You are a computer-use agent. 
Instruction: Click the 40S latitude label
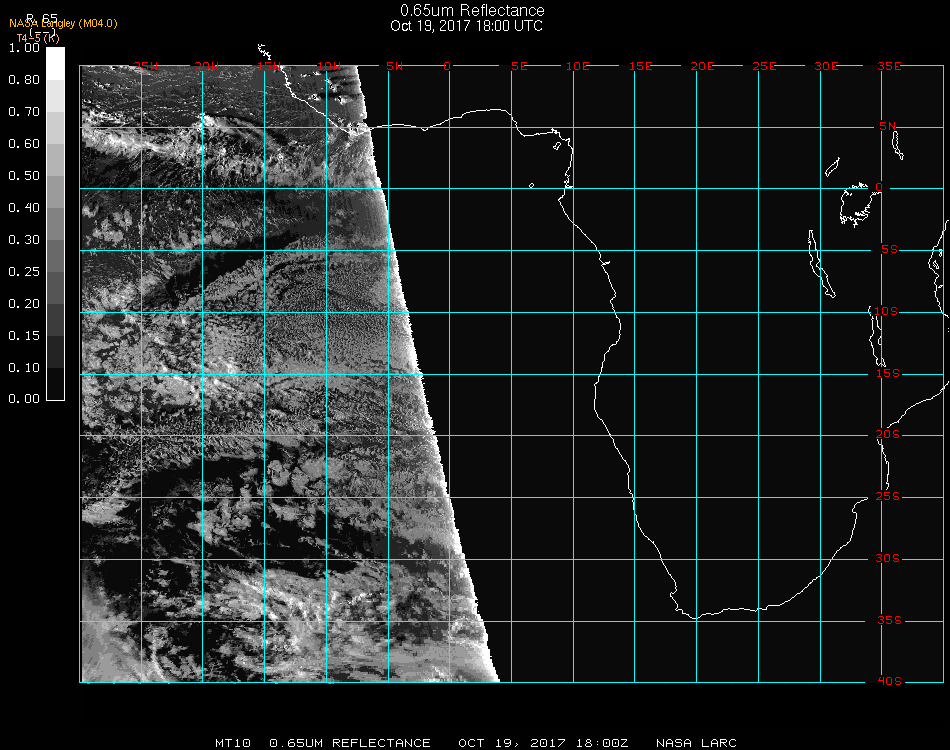click(x=888, y=682)
